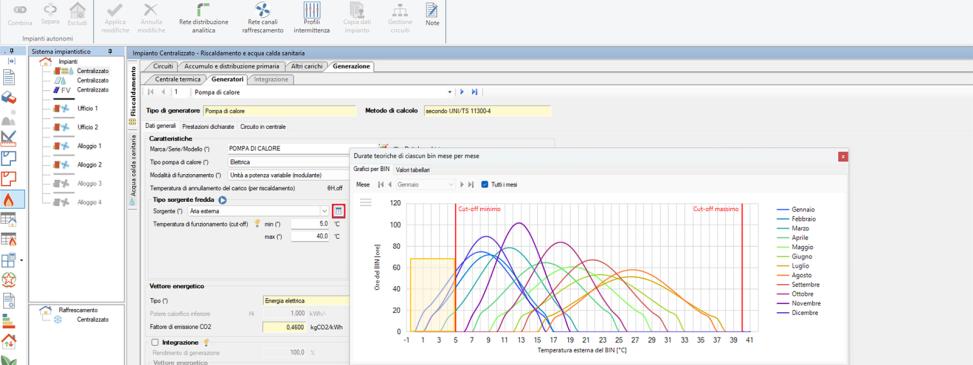973x365 pixels.
Task: Open chart hamburger menu icon
Action: 365,202
